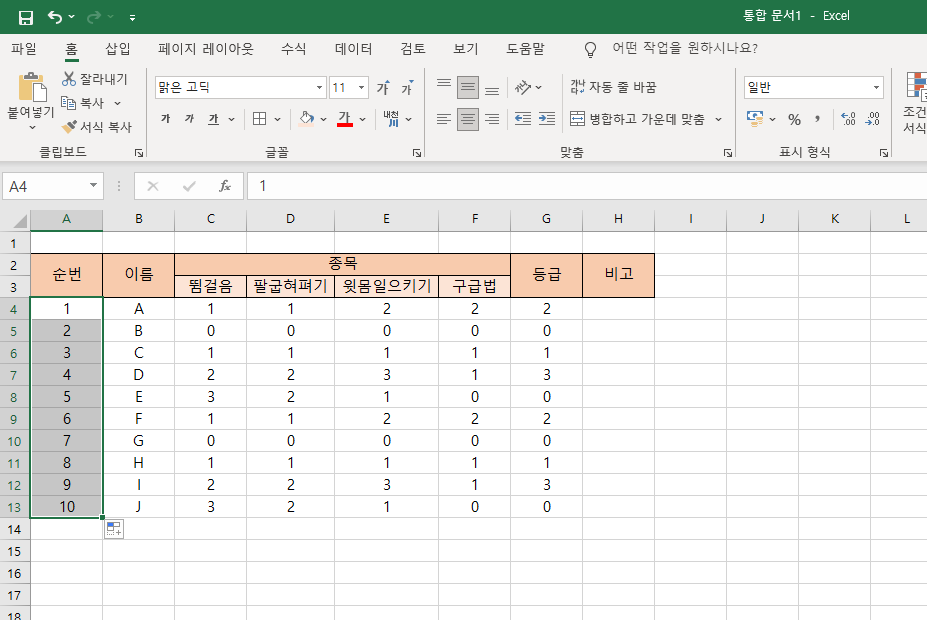
Task: Toggle center alignment
Action: pos(467,118)
